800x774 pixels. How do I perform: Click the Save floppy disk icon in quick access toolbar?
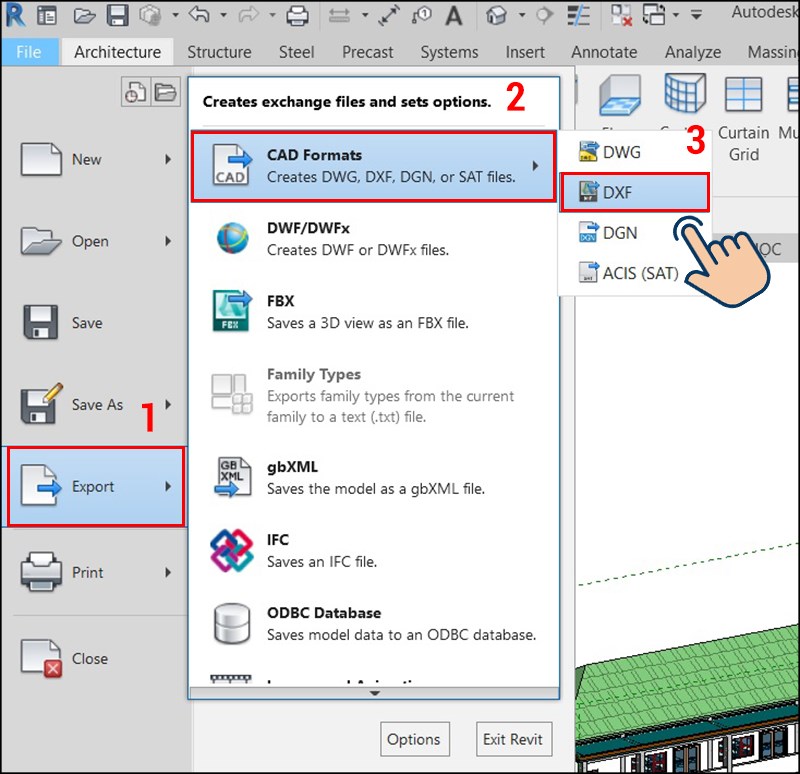coord(117,15)
